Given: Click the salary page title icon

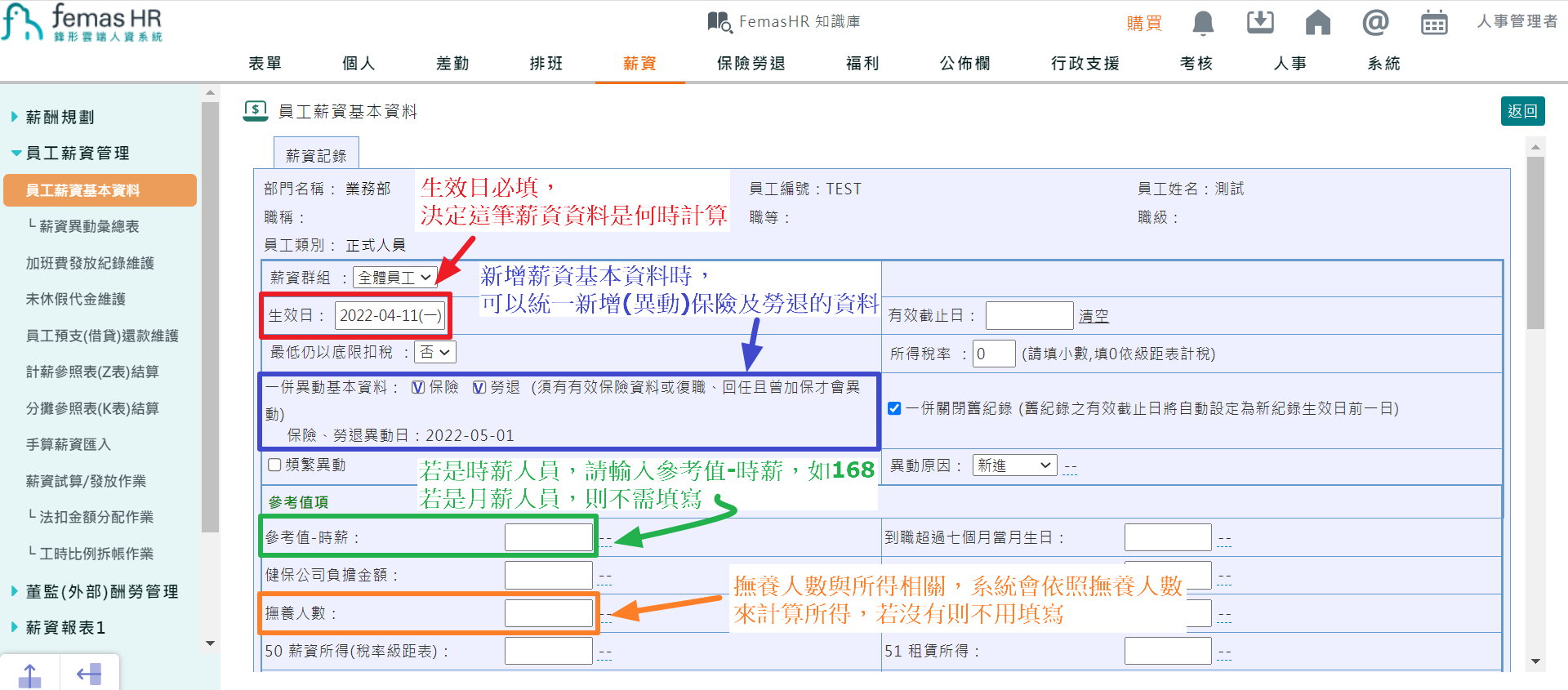Looking at the screenshot, I should (x=256, y=111).
